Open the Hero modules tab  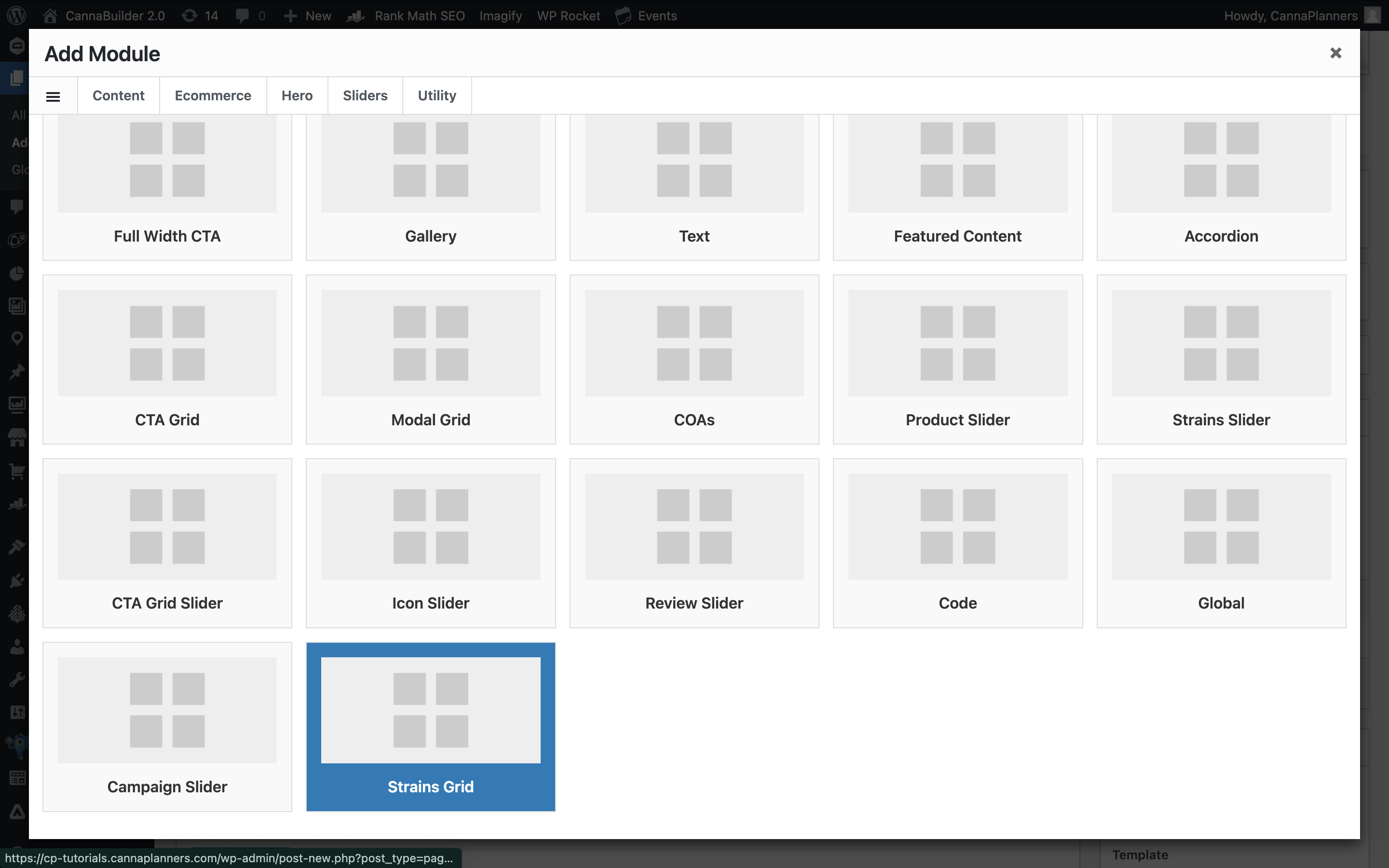point(297,95)
